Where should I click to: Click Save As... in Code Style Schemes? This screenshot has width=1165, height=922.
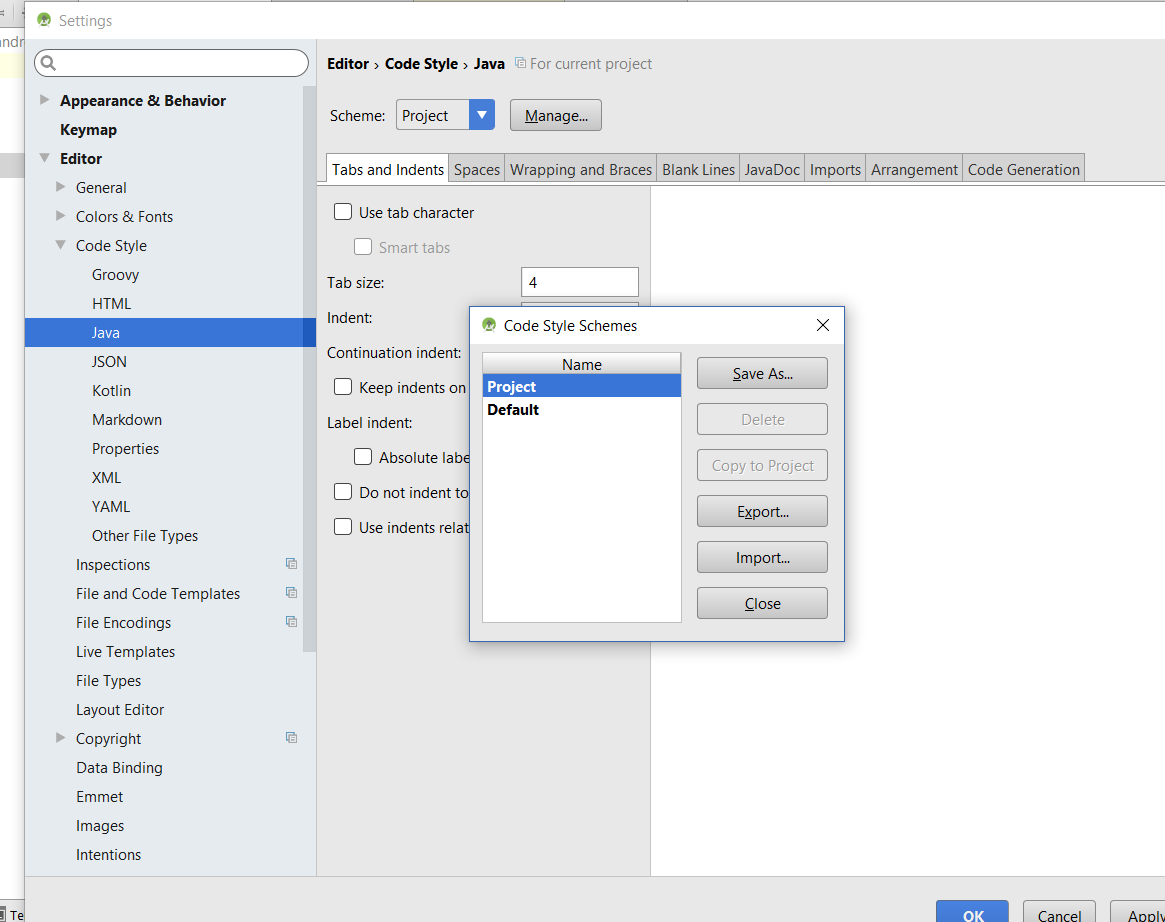pos(762,373)
